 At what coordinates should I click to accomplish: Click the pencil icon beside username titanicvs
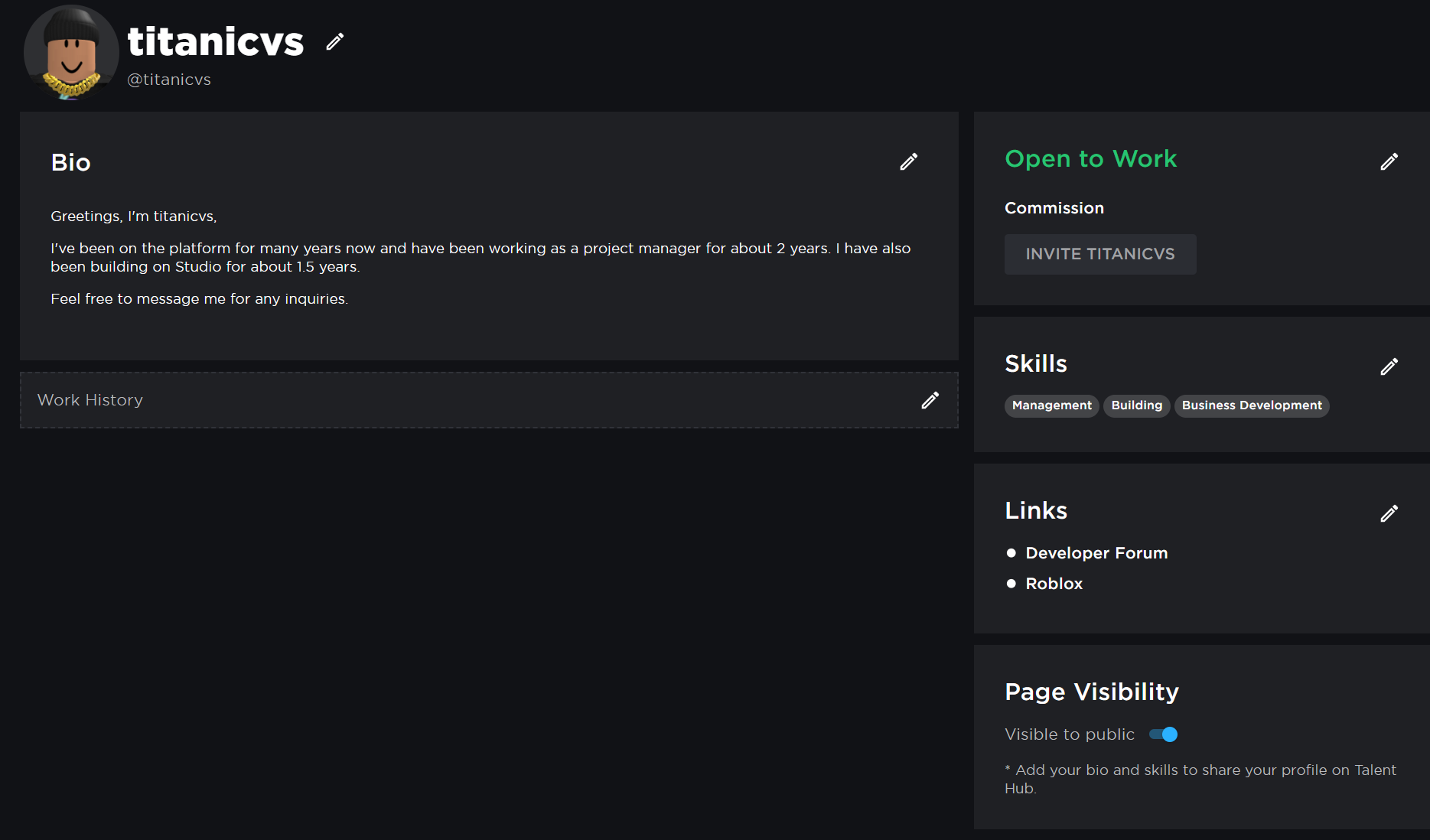334,41
